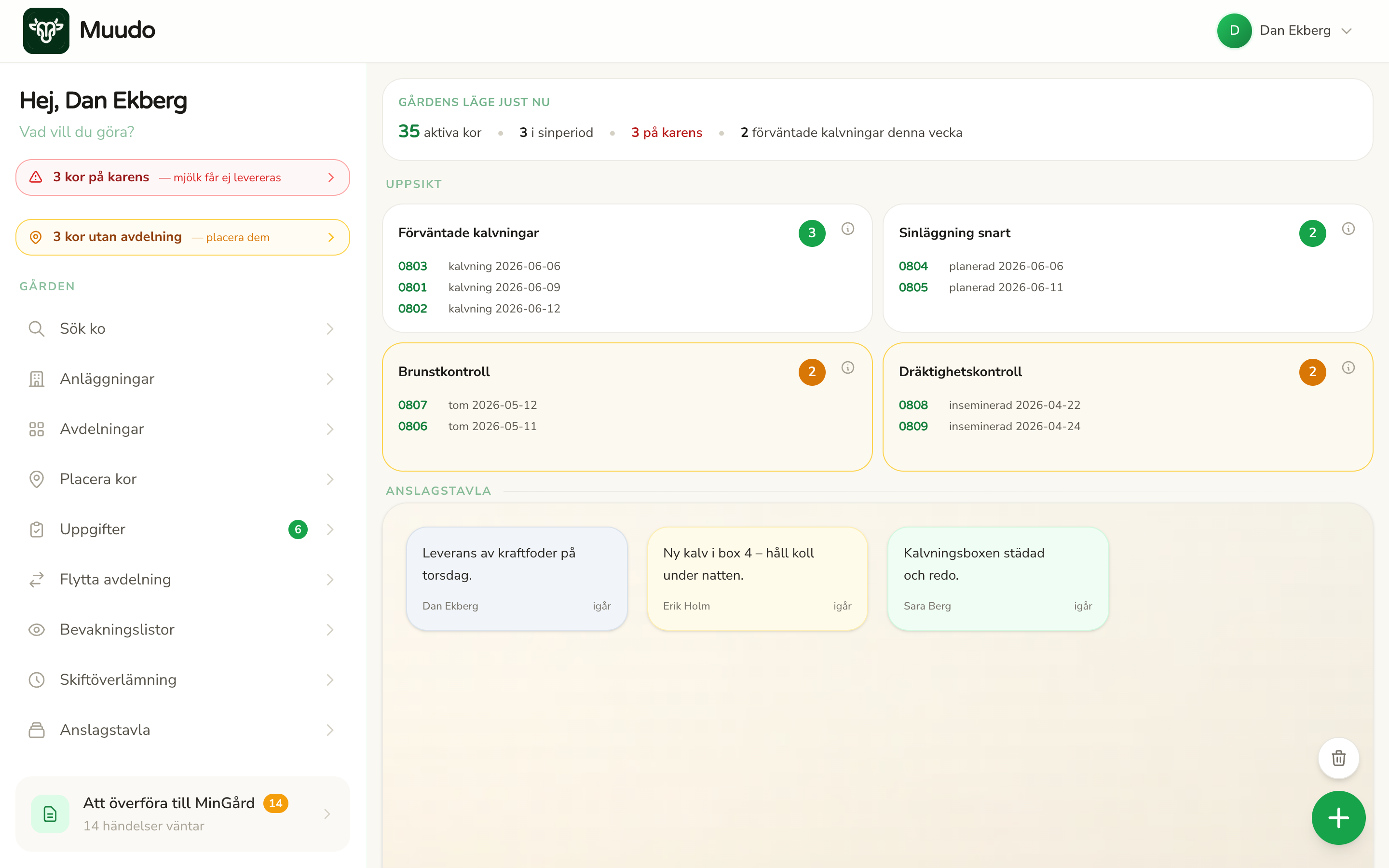Click the grid icon next to Avdelningar
Image resolution: width=1389 pixels, height=868 pixels.
37,429
